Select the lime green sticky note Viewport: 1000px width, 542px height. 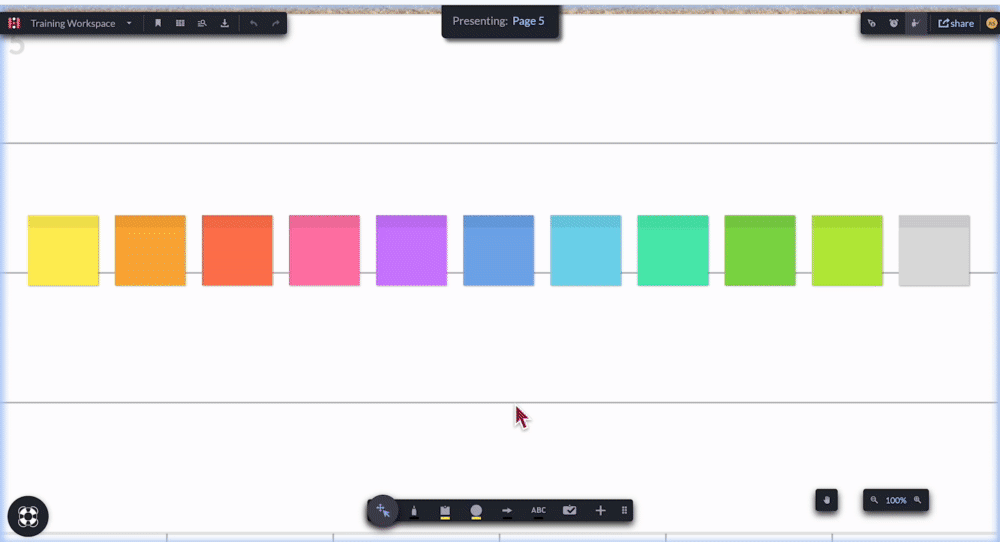pyautogui.click(x=847, y=251)
